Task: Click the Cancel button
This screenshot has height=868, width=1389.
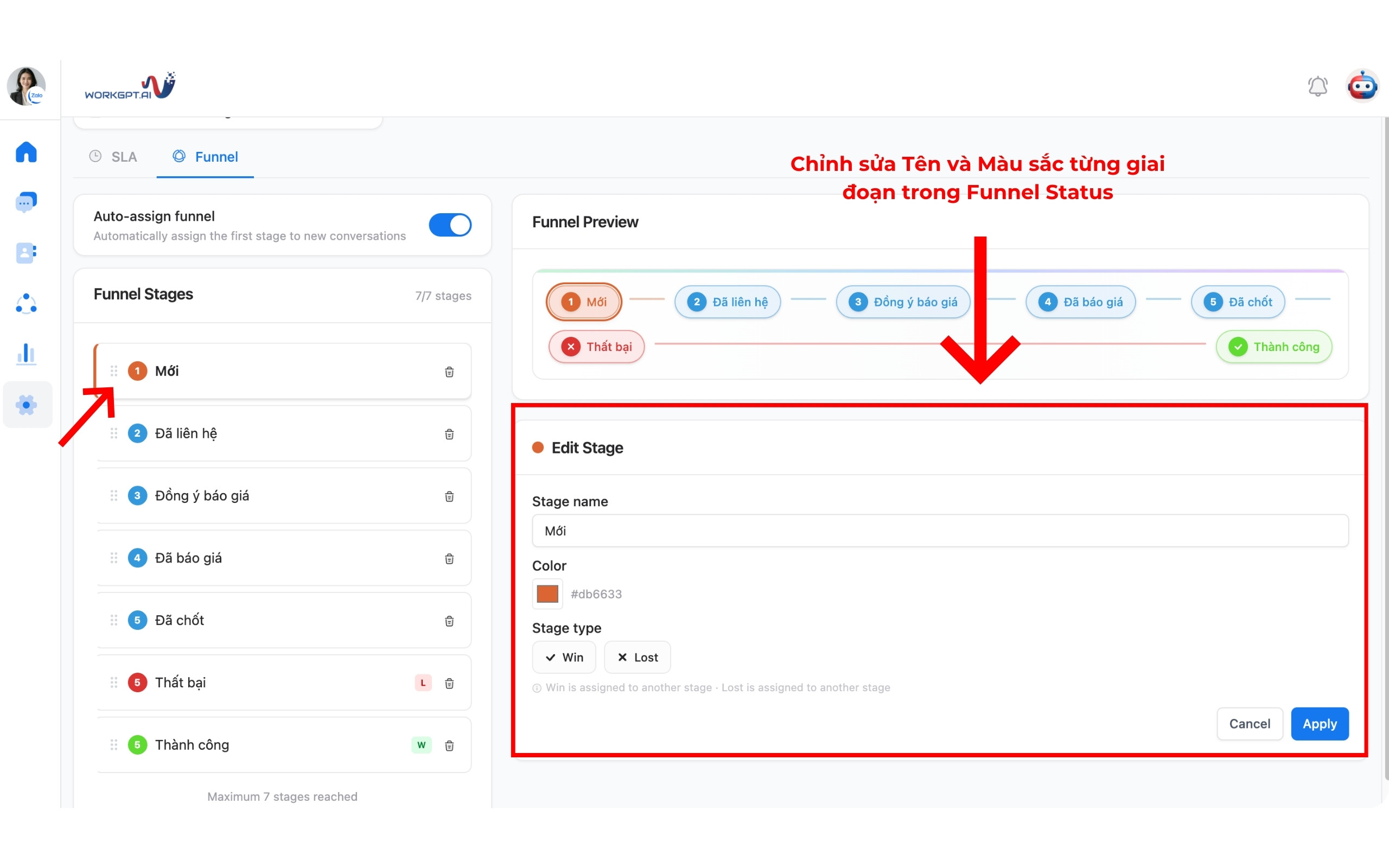Action: [x=1249, y=724]
